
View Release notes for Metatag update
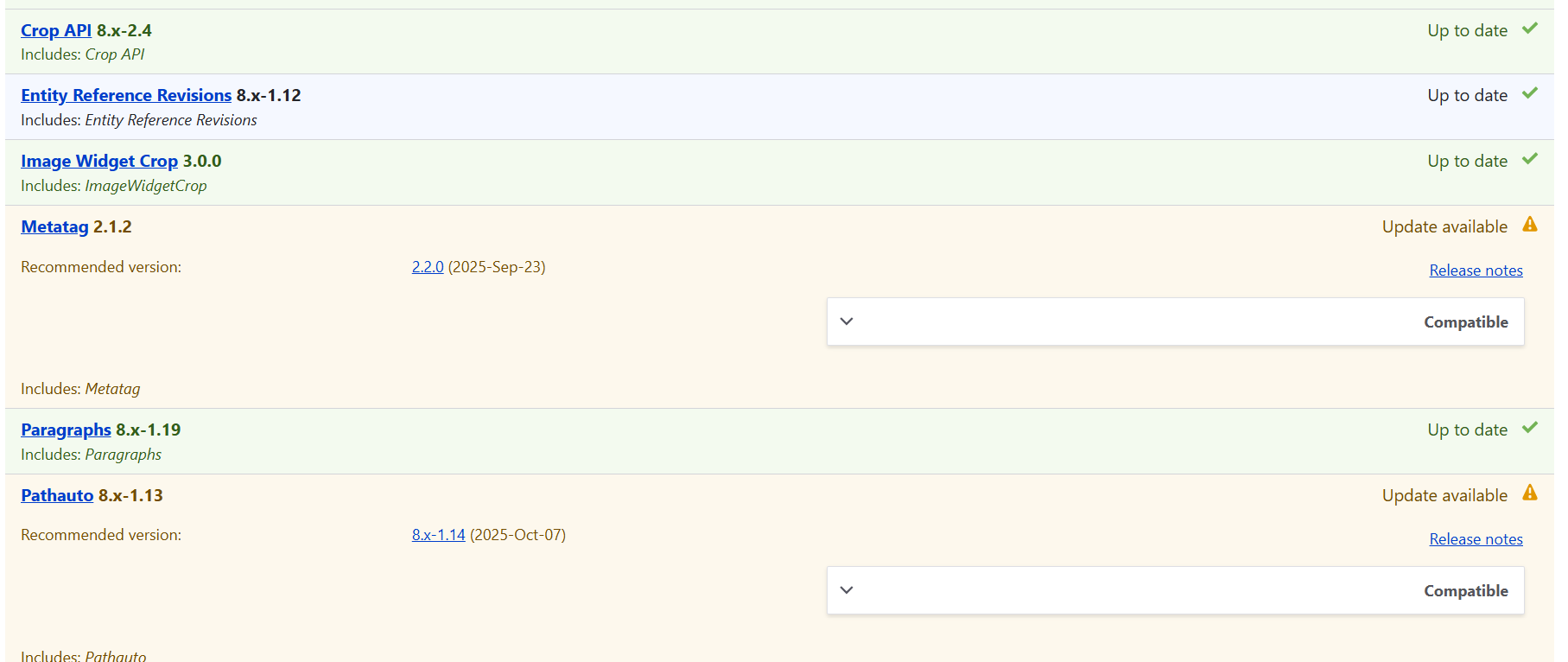[x=1476, y=270]
